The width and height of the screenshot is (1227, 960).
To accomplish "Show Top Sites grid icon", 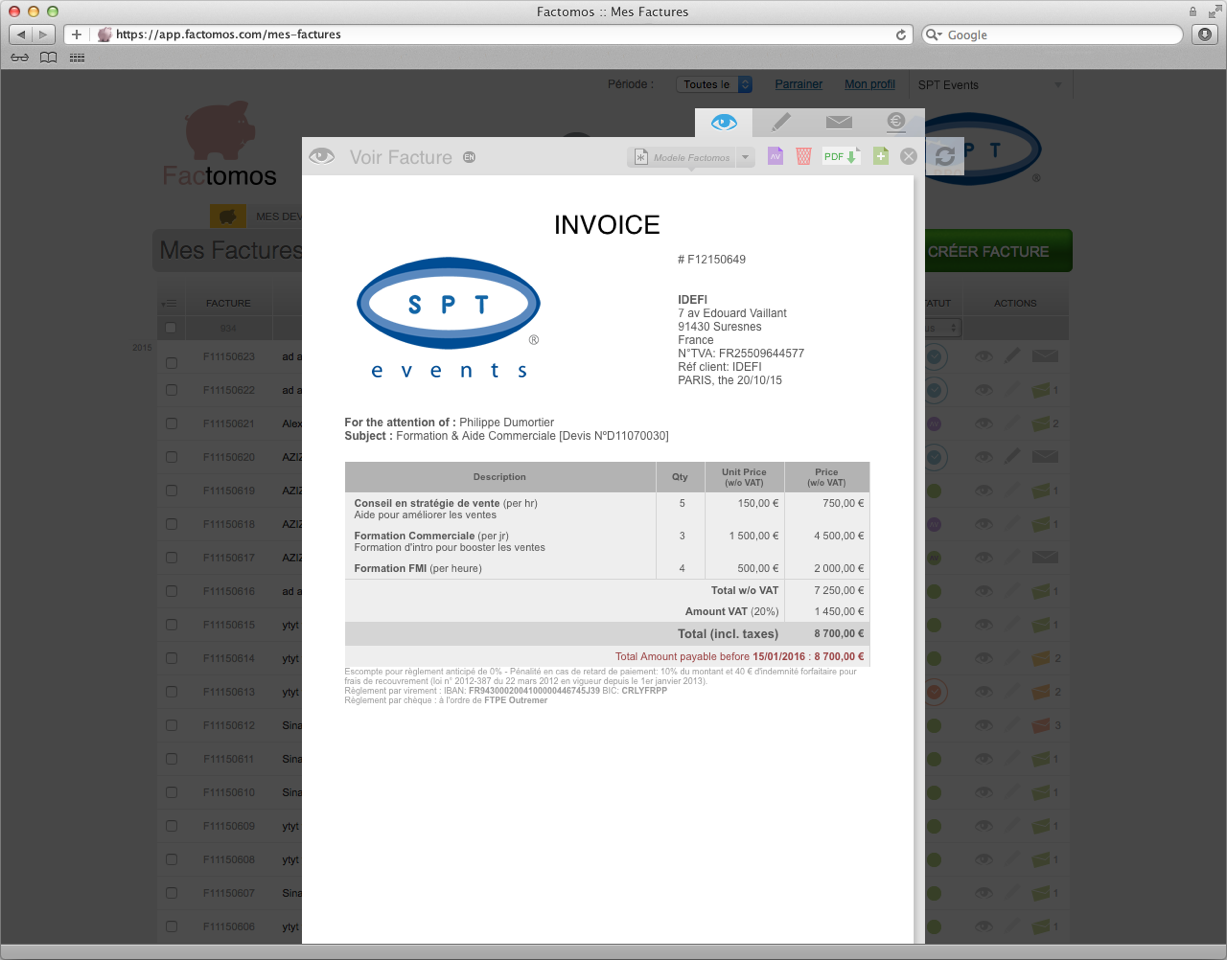I will [x=77, y=58].
